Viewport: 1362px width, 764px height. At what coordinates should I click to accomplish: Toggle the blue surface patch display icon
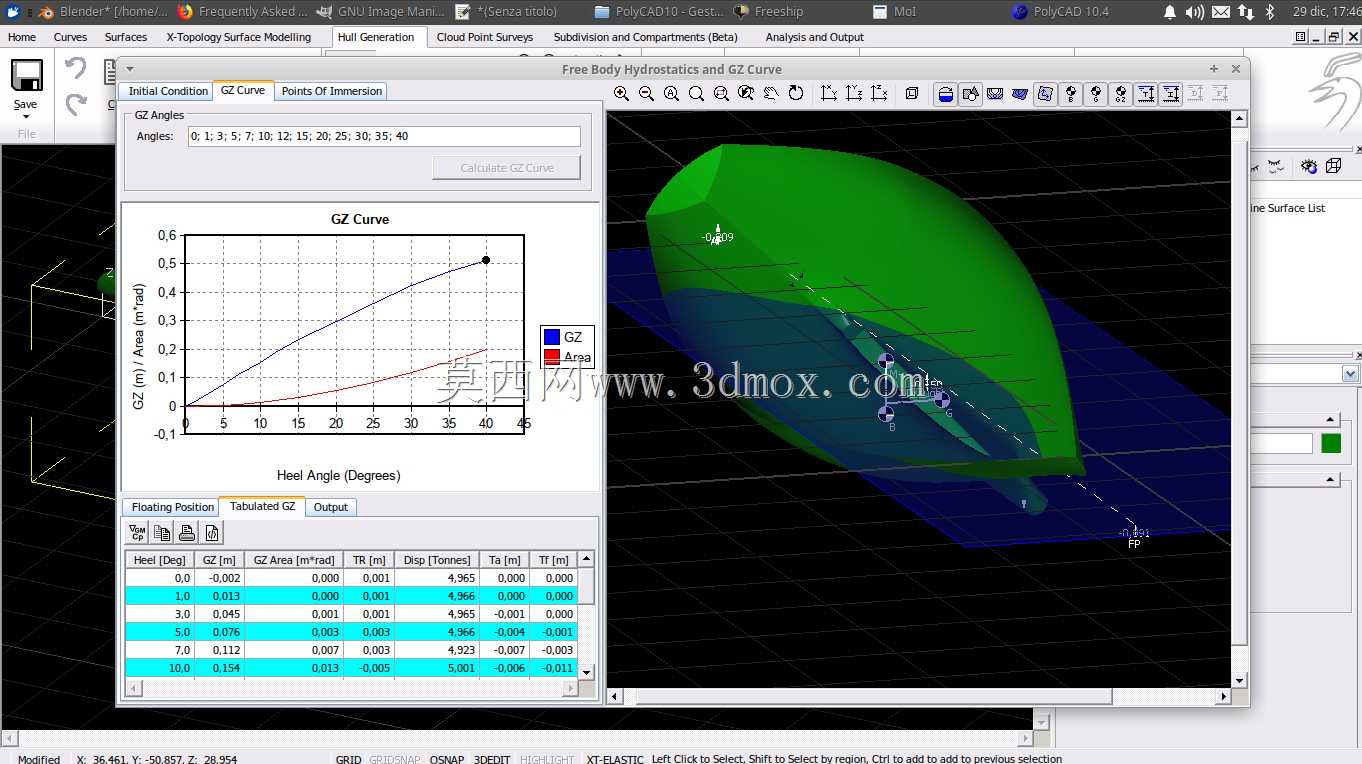point(1045,94)
